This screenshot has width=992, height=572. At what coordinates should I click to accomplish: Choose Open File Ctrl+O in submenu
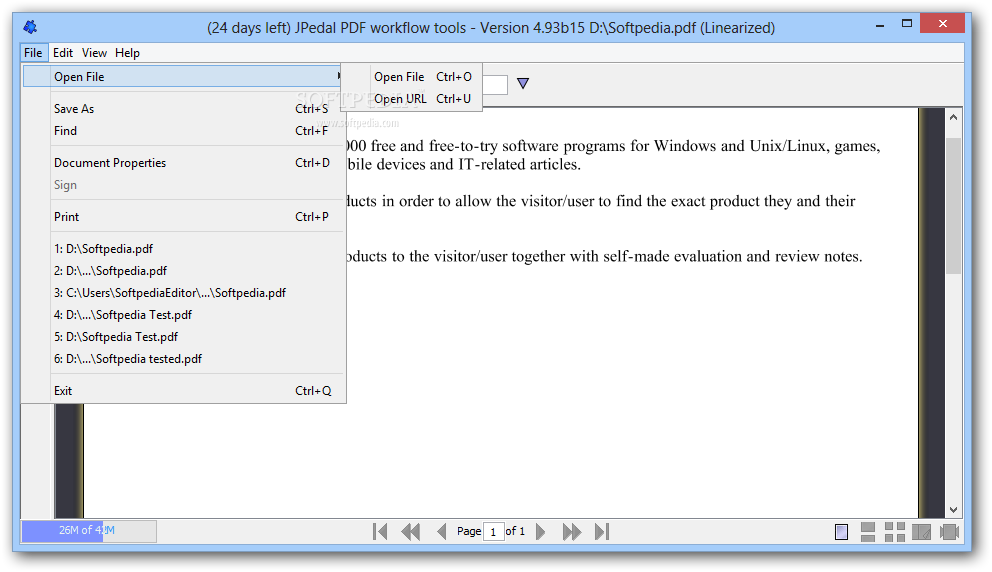(423, 77)
